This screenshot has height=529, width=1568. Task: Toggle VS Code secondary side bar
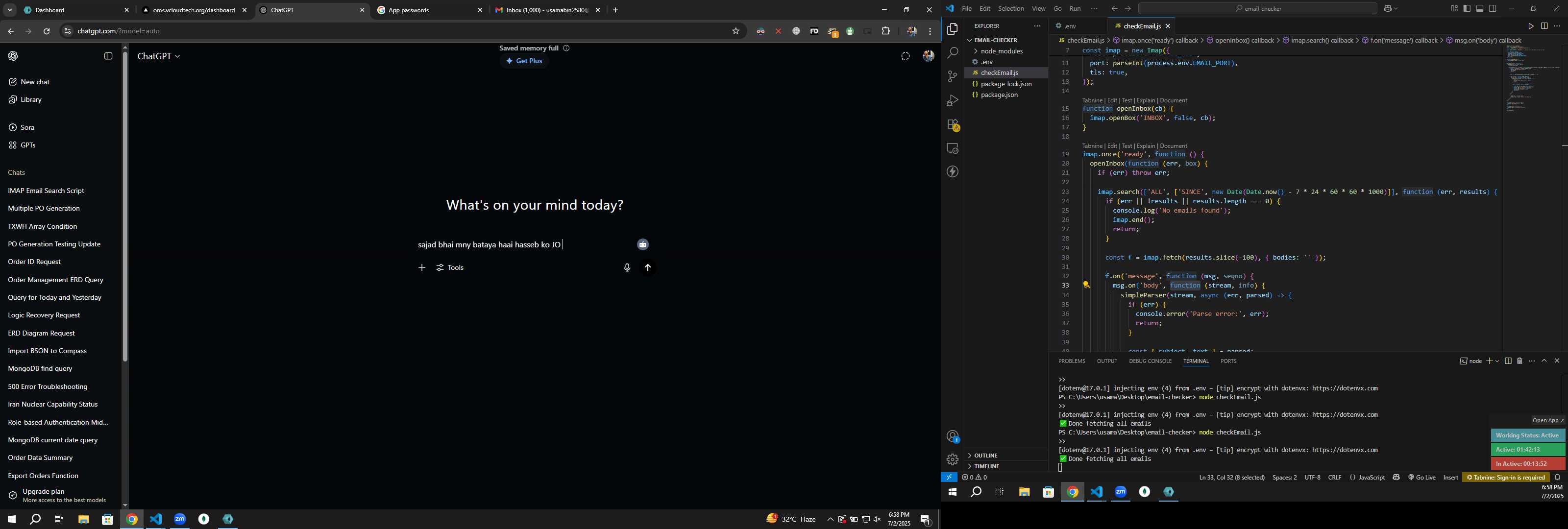[x=1493, y=8]
